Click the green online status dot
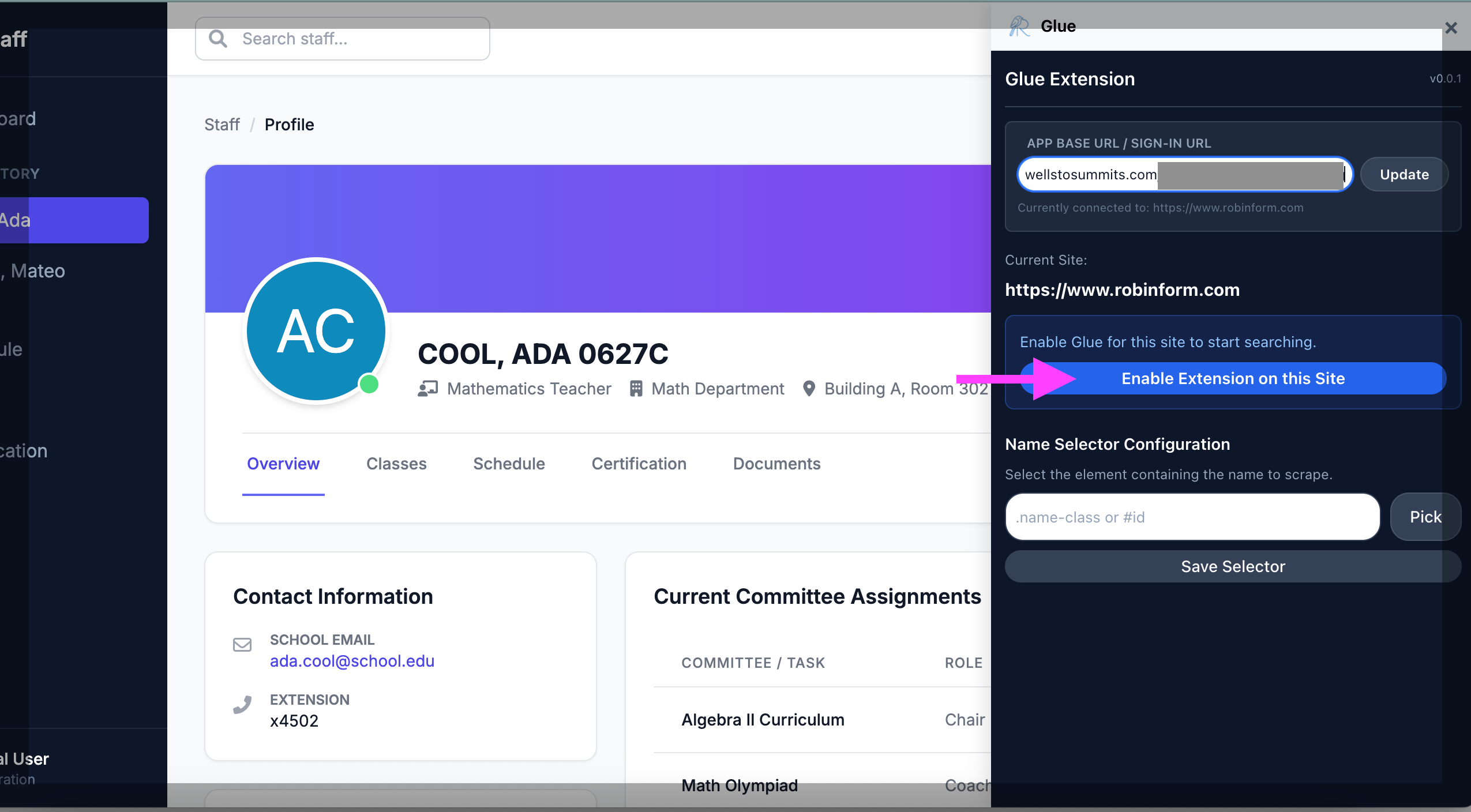This screenshot has width=1471, height=812. click(369, 384)
